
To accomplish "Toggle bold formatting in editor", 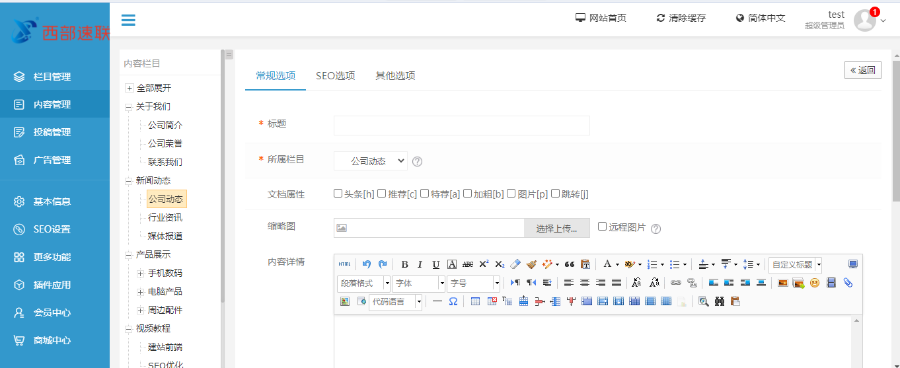I will coord(405,265).
